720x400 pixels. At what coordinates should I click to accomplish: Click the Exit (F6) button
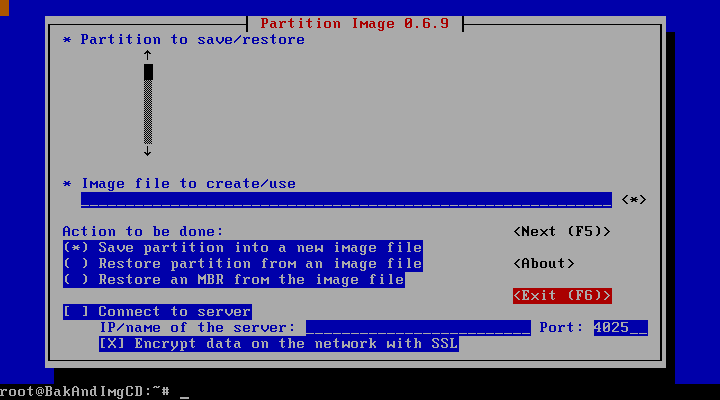tap(562, 296)
